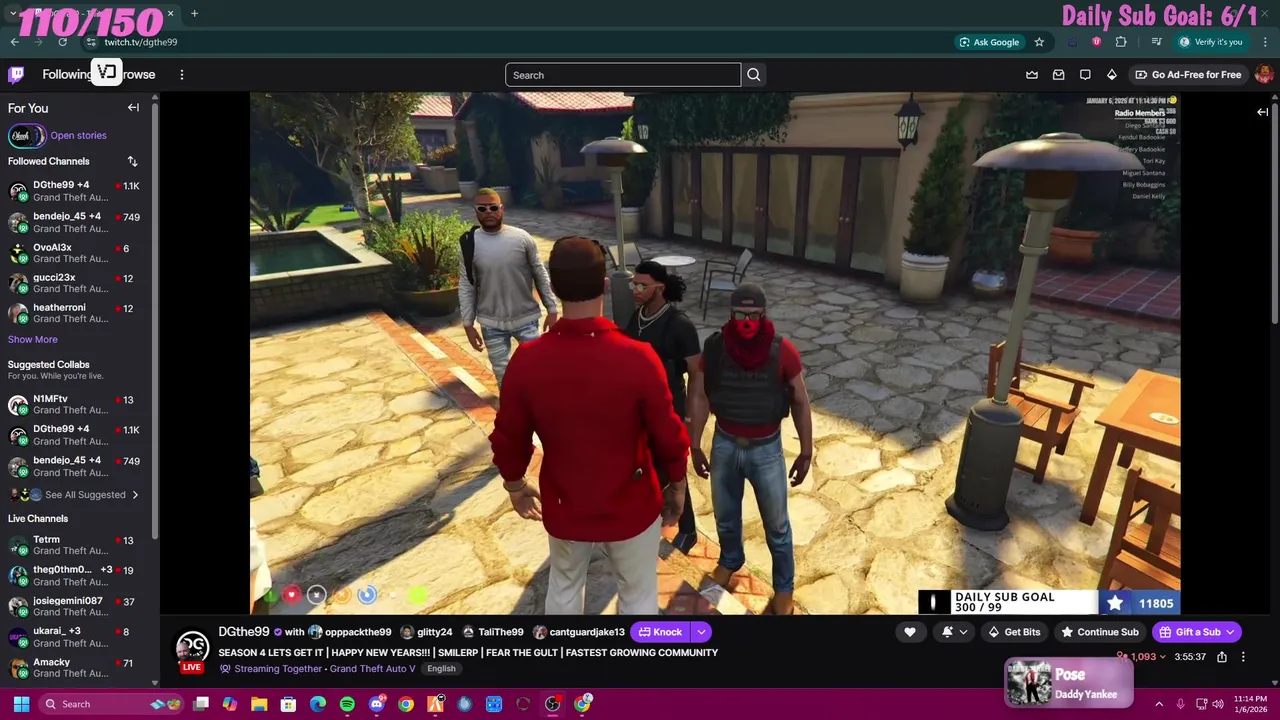1280x720 pixels.
Task: Open the DGthe99 channel name link
Action: coord(244,632)
